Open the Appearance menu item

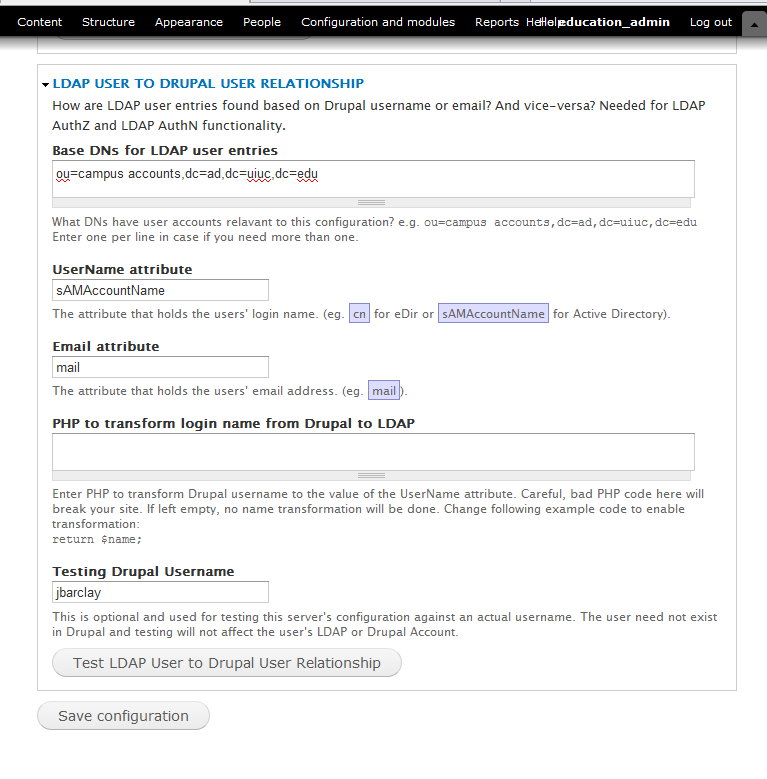point(188,22)
